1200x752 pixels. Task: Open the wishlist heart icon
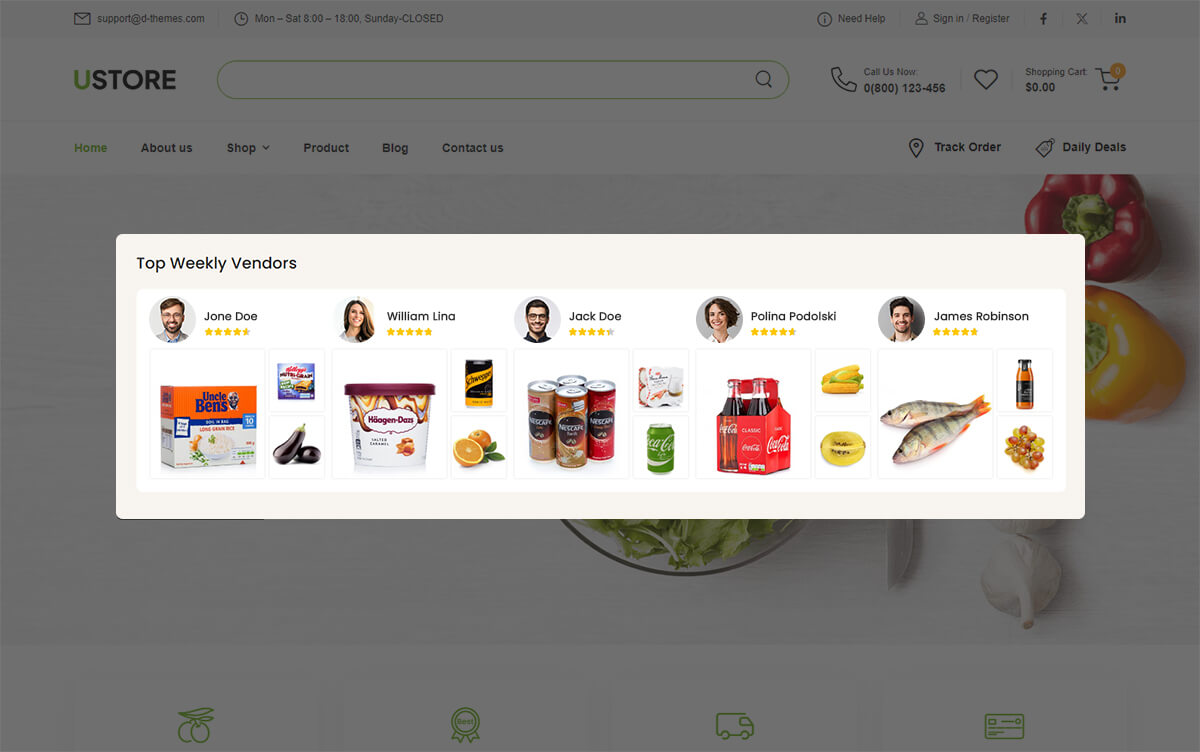[x=986, y=79]
